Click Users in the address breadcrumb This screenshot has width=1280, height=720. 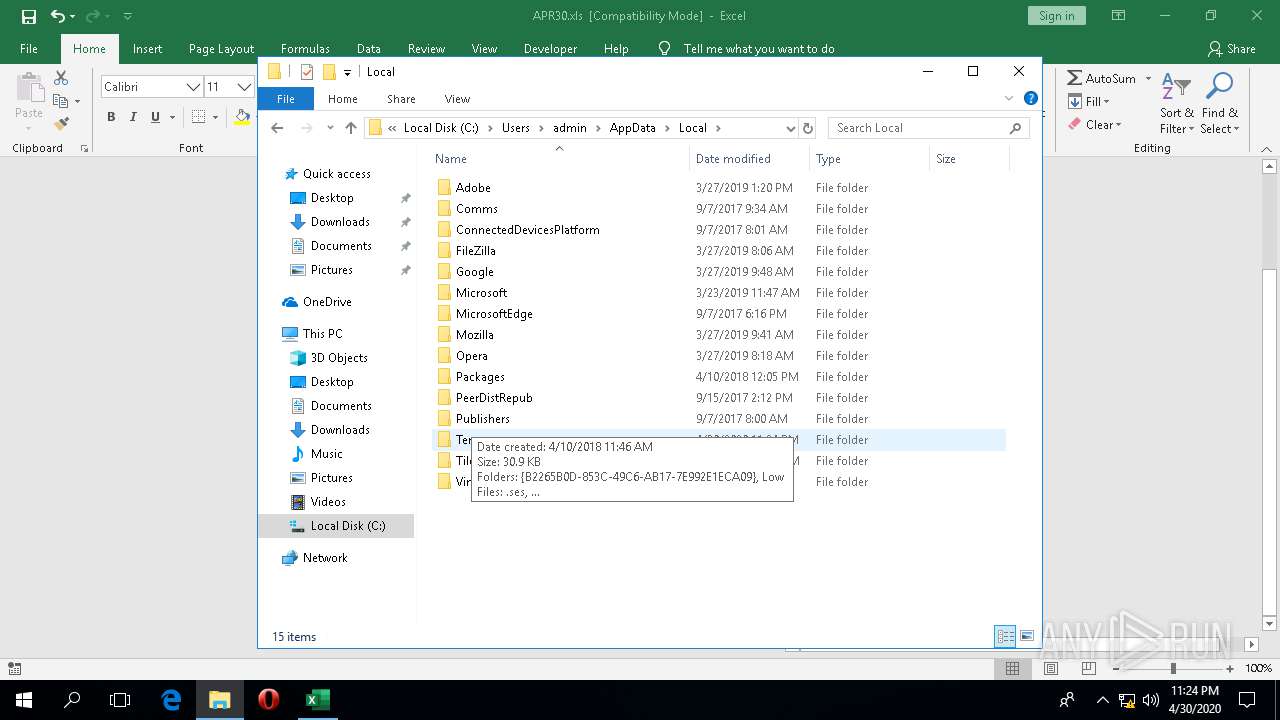516,128
